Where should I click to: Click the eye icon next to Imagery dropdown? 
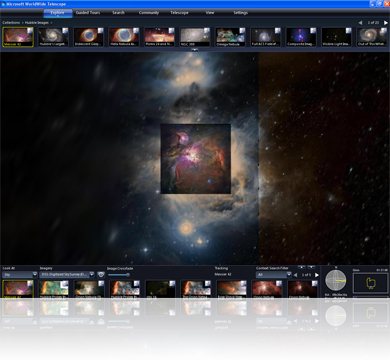click(101, 275)
